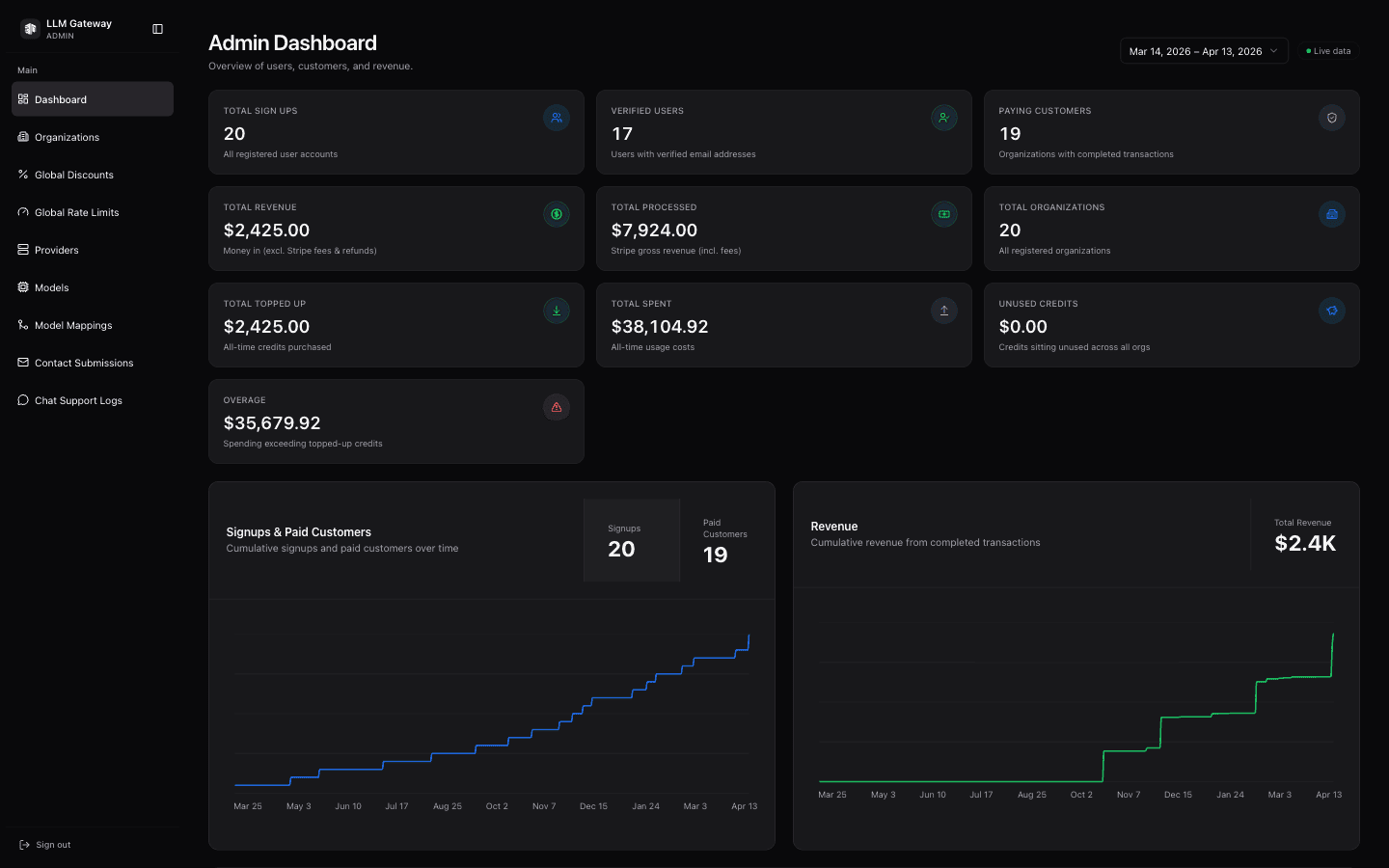
Task: Click the Paying Customers shield icon
Action: coord(1332,118)
